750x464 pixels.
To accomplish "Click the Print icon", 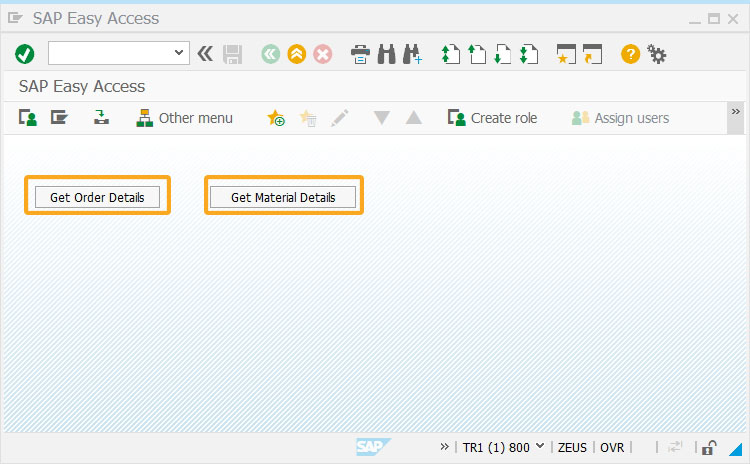I will 360,54.
